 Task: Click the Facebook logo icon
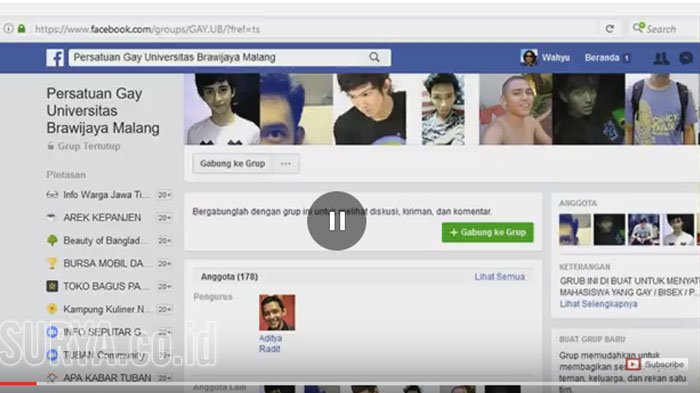(x=55, y=58)
